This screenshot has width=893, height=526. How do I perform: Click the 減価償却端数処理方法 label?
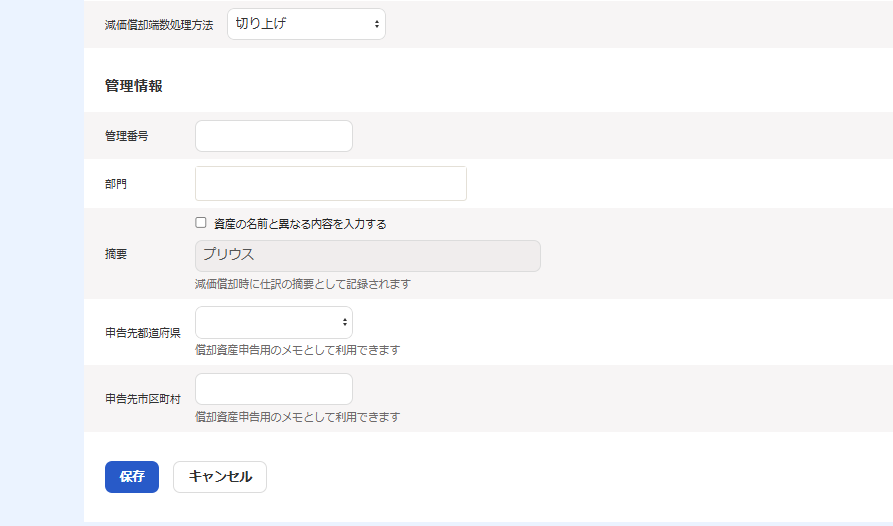159,25
